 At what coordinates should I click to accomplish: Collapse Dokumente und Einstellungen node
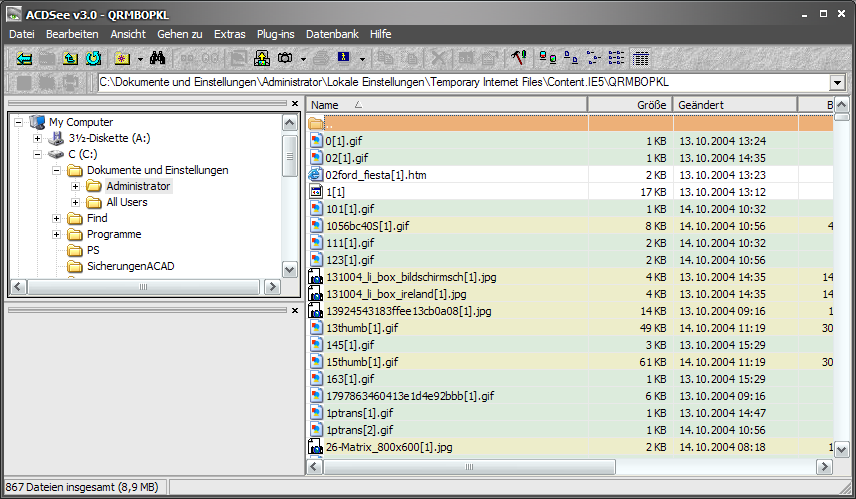(56, 170)
